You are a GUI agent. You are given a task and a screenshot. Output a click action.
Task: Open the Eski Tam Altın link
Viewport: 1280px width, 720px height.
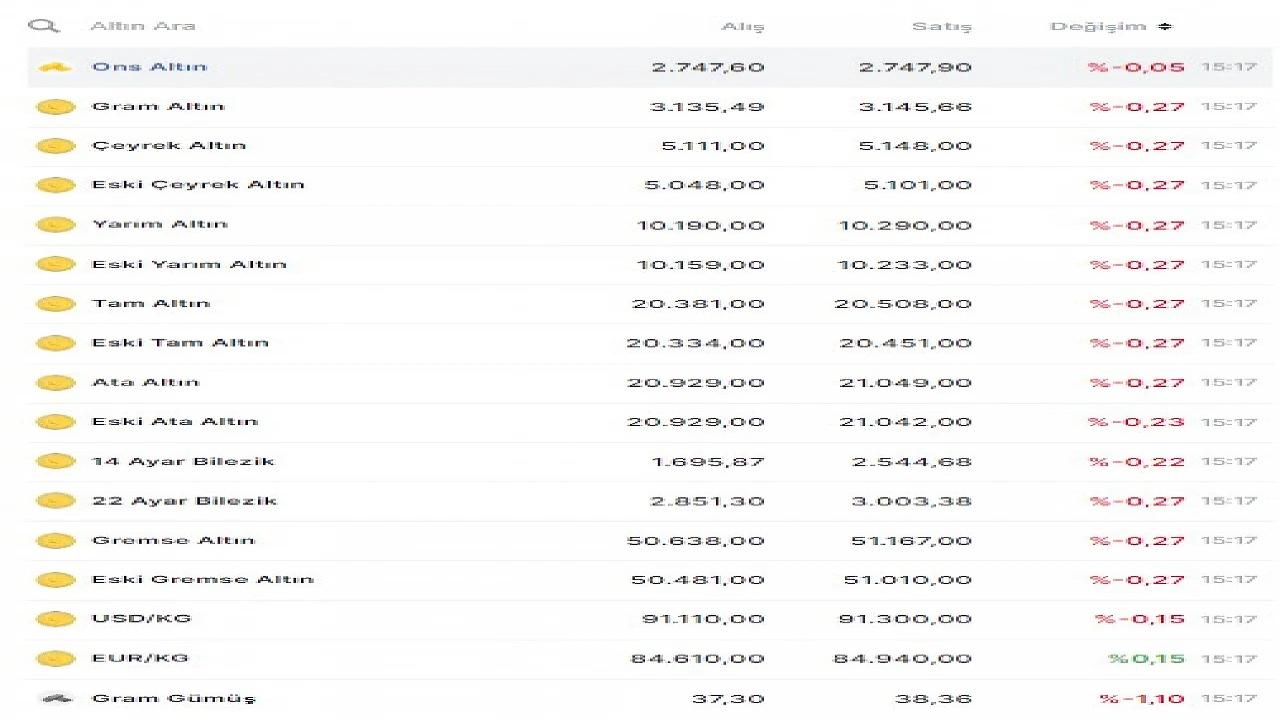[180, 343]
